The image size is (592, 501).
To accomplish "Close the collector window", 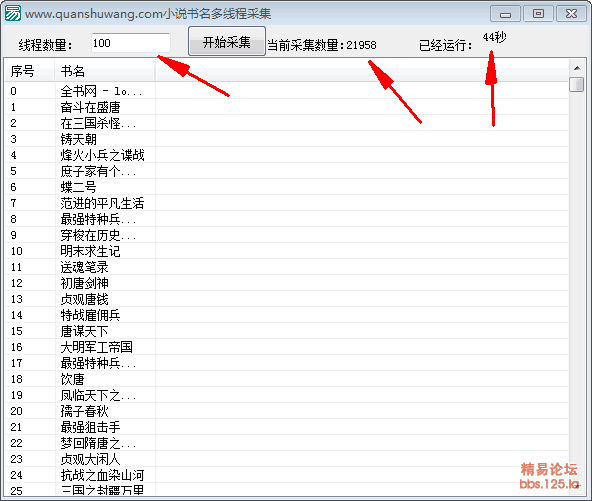I will coord(571,14).
